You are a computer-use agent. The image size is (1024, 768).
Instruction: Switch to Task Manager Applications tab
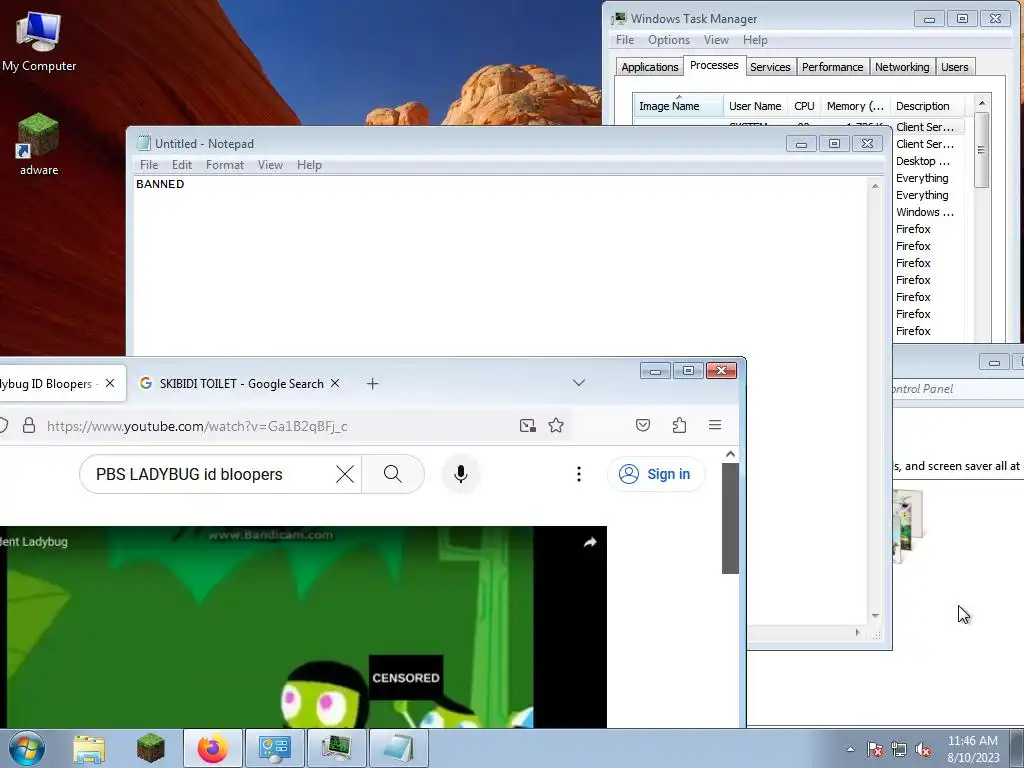pyautogui.click(x=650, y=67)
